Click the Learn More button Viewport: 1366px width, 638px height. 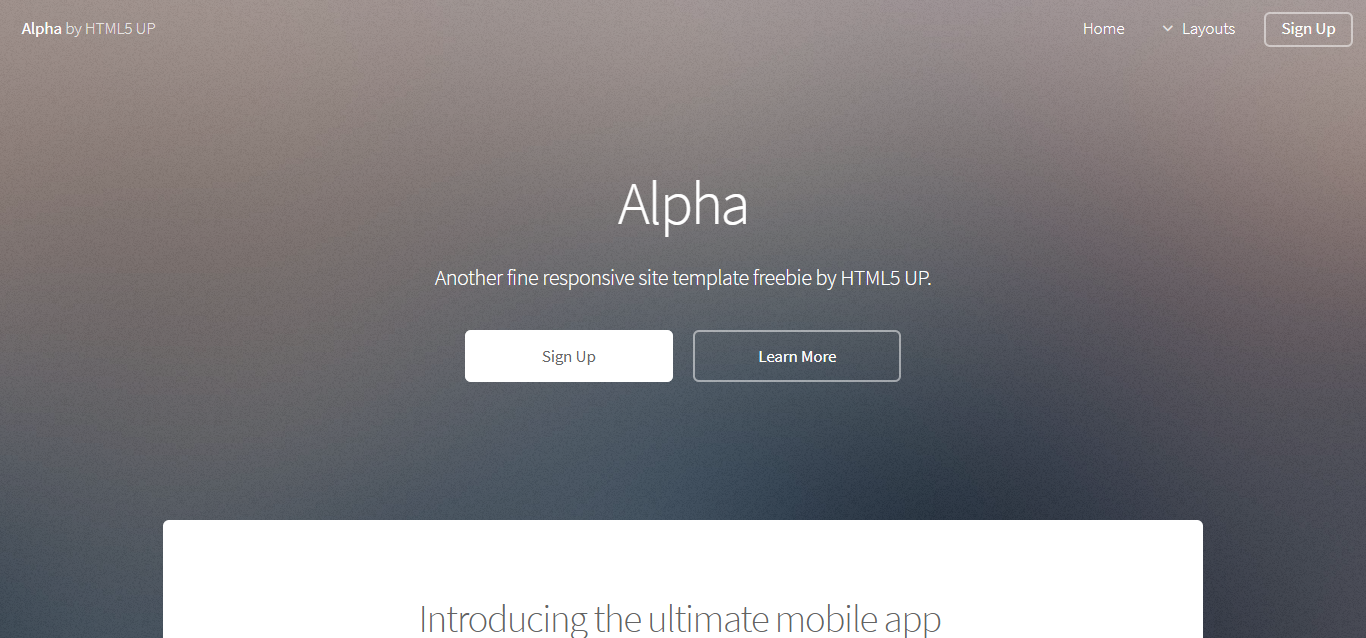point(797,356)
